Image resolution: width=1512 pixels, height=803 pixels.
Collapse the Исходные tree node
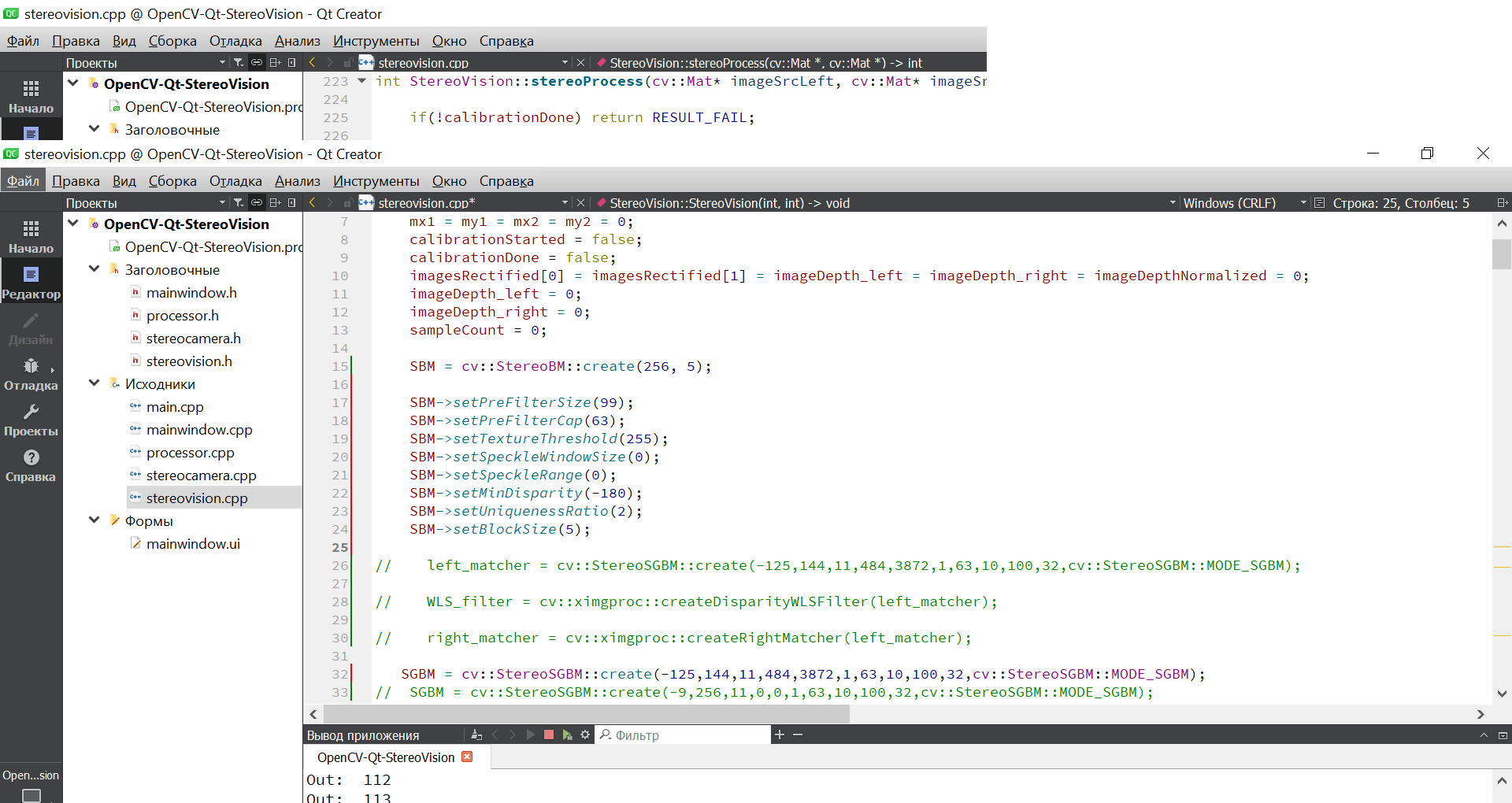tap(94, 383)
